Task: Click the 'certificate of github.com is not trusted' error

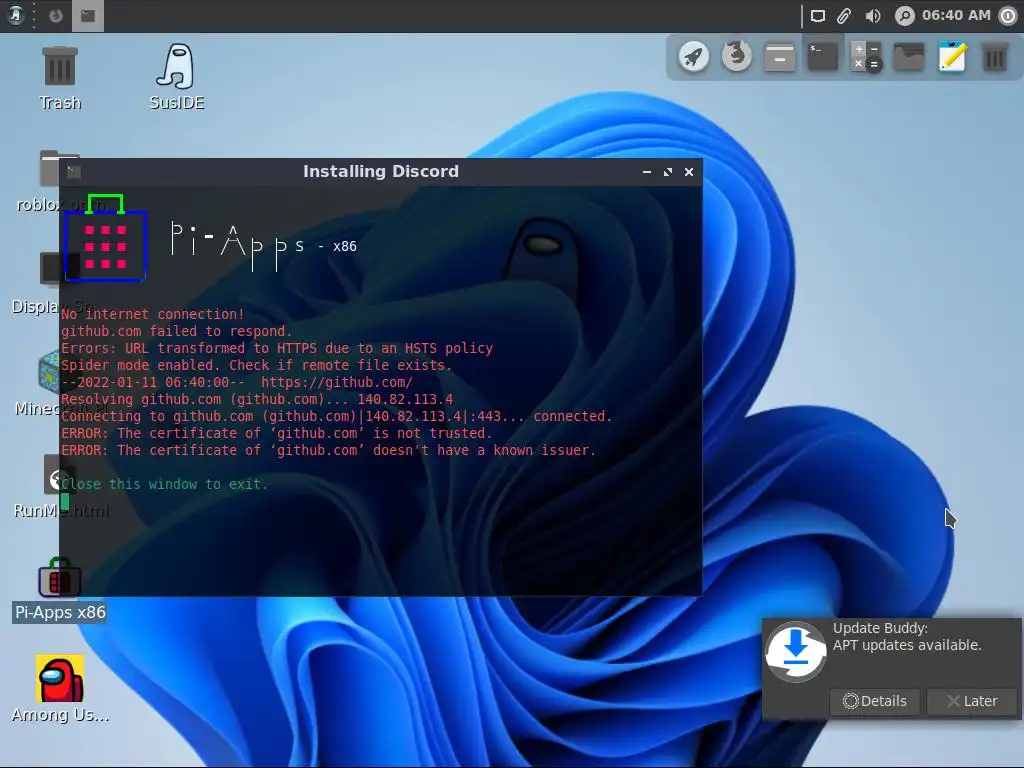Action: 276,433
